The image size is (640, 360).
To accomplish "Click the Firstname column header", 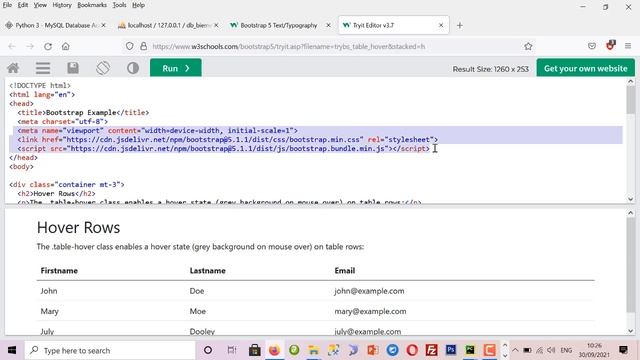I will [59, 271].
